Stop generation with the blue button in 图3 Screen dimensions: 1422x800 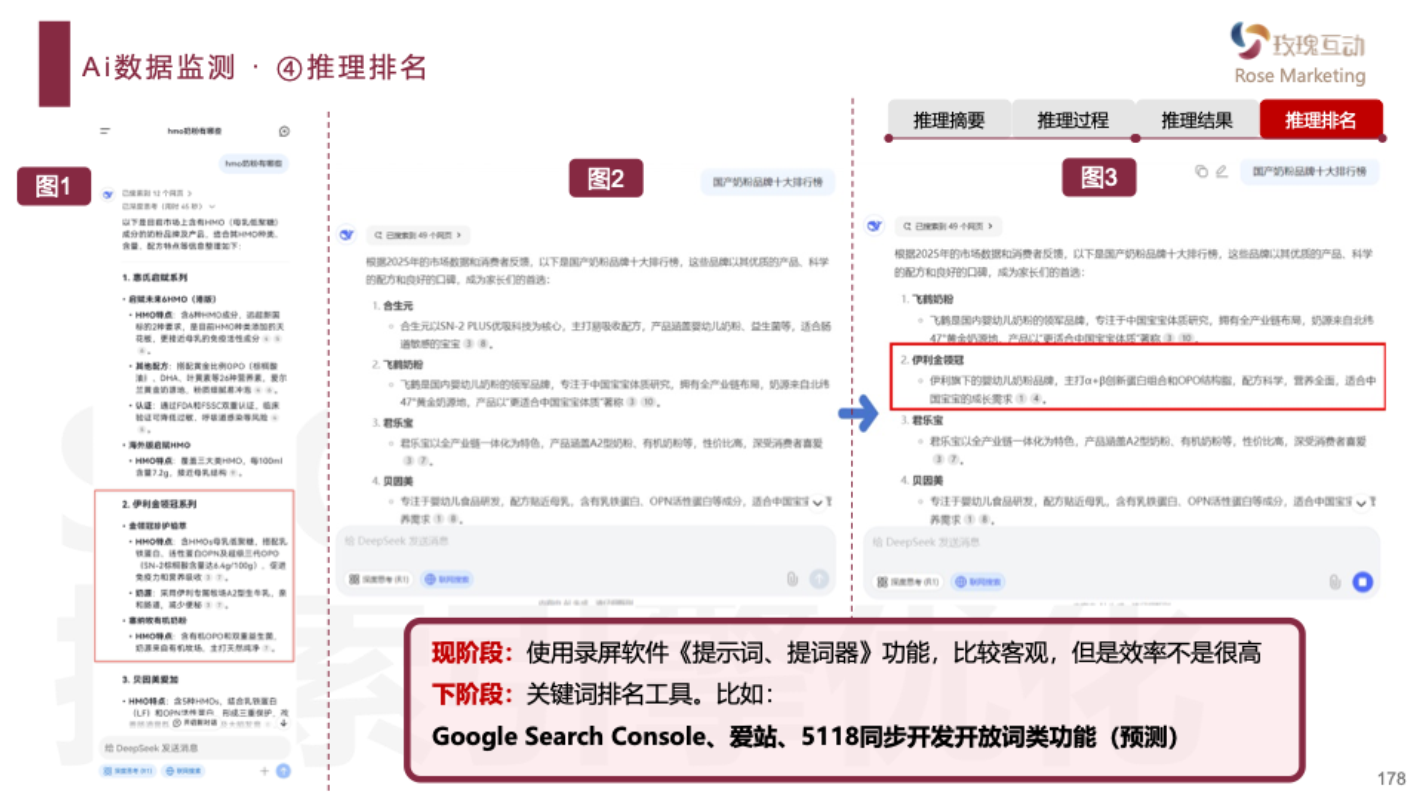1362,581
